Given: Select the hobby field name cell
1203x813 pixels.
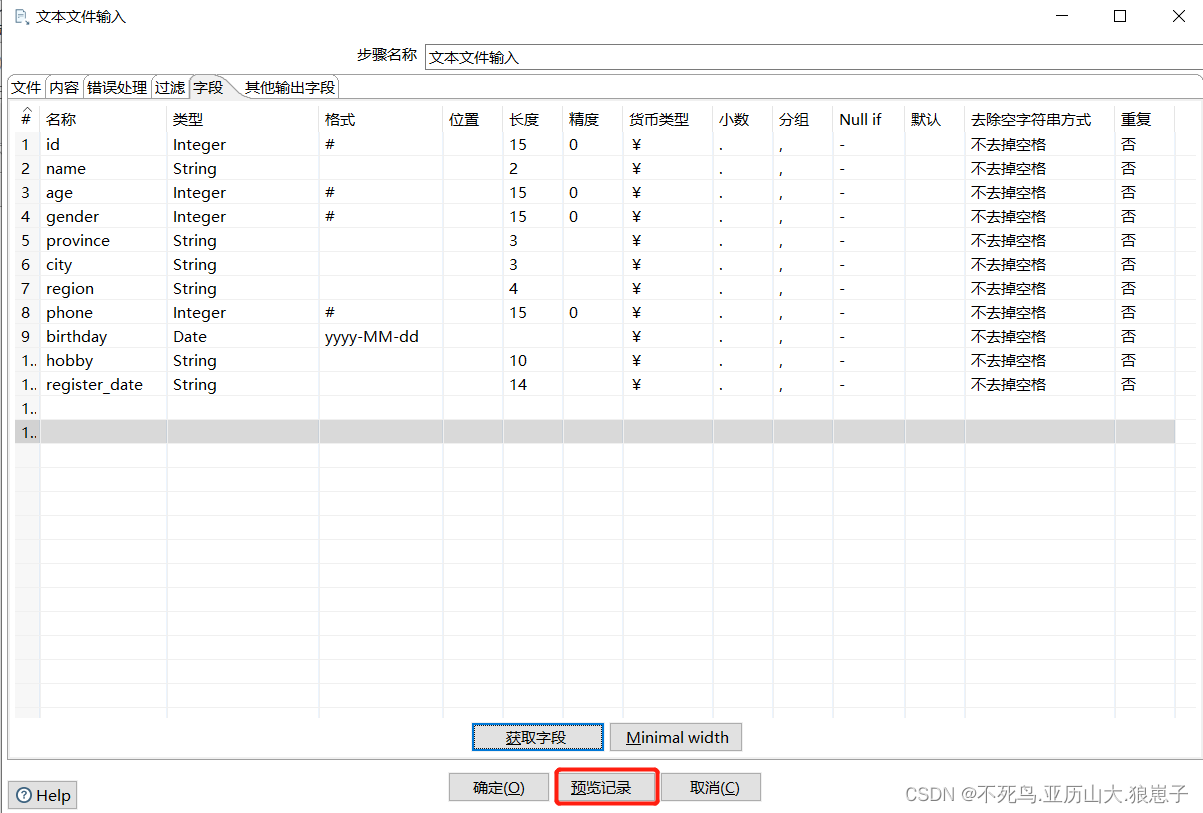Looking at the screenshot, I should [x=103, y=360].
